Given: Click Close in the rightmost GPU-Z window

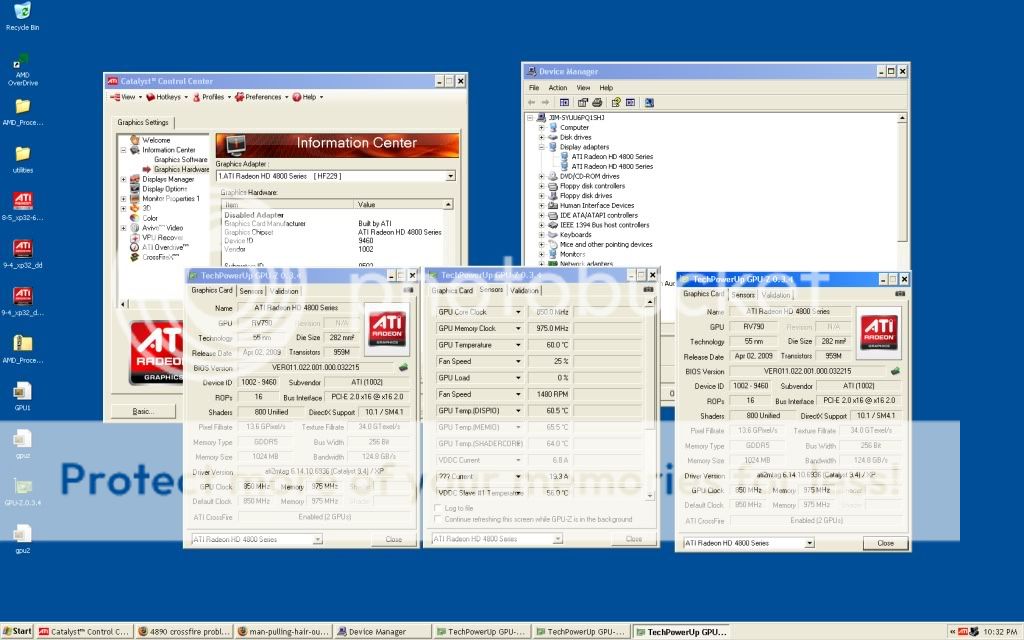Looking at the screenshot, I should [x=885, y=543].
